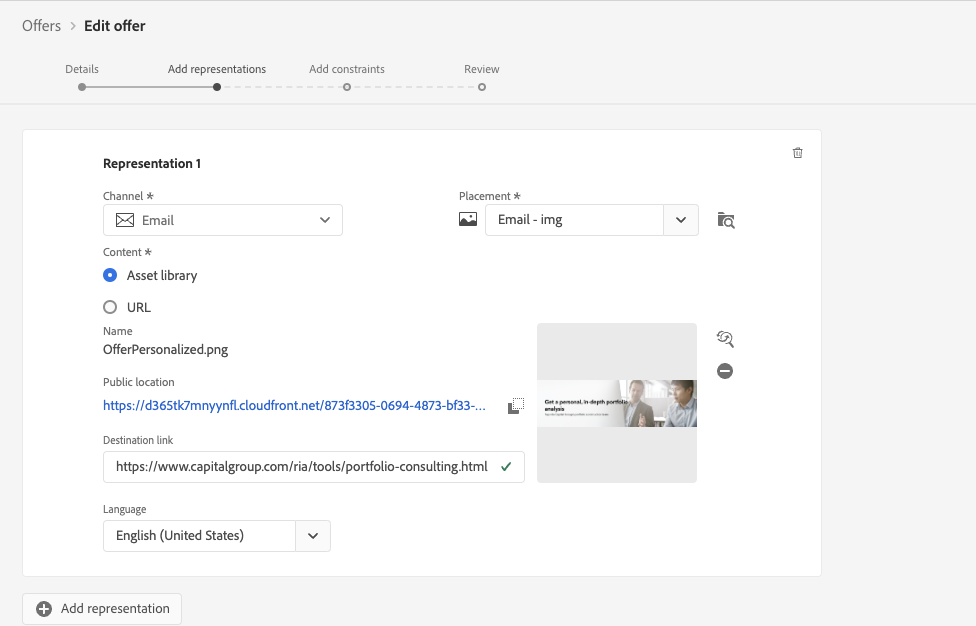976x626 pixels.
Task: Go to the Add constraints step
Action: pyautogui.click(x=347, y=69)
